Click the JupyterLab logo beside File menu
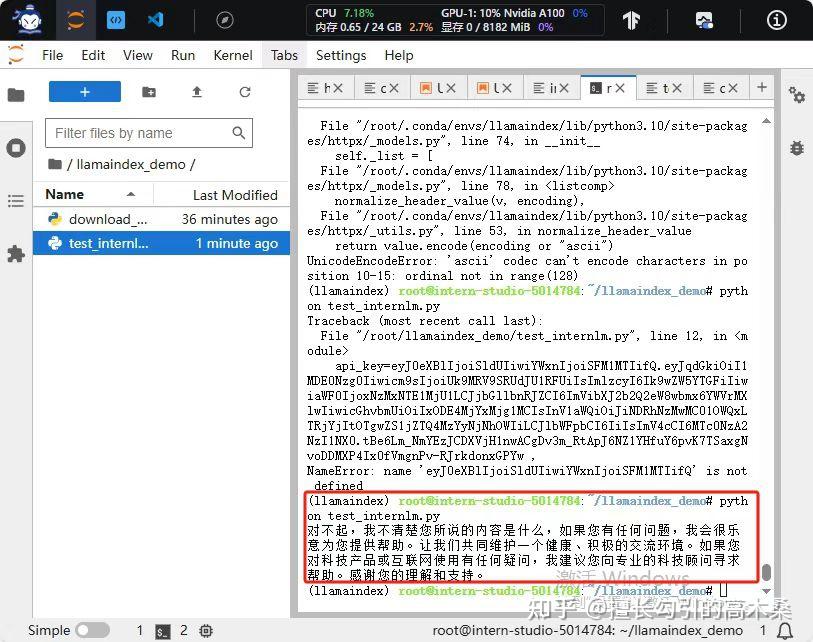This screenshot has width=813, height=642. click(x=16, y=54)
